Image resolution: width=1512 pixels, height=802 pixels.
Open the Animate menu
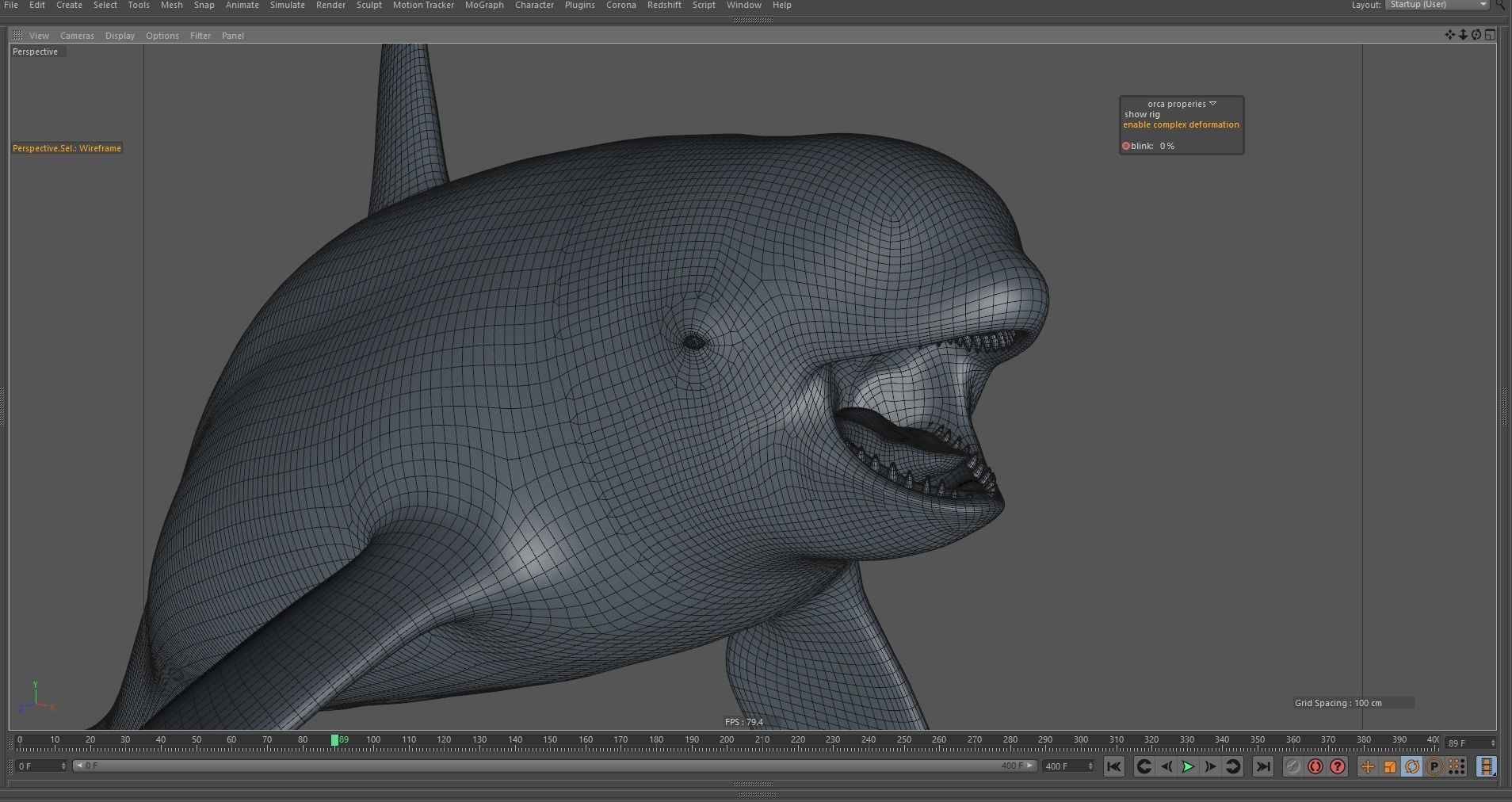tap(242, 5)
